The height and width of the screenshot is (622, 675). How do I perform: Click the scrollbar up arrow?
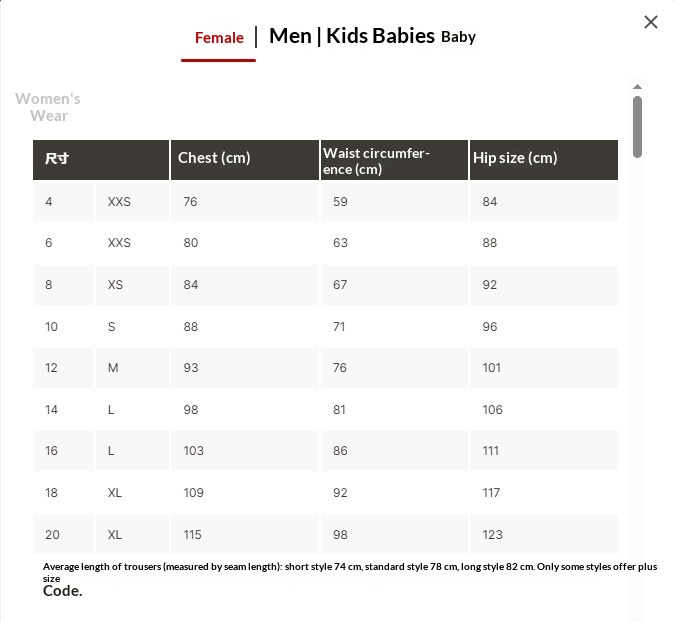click(x=637, y=87)
